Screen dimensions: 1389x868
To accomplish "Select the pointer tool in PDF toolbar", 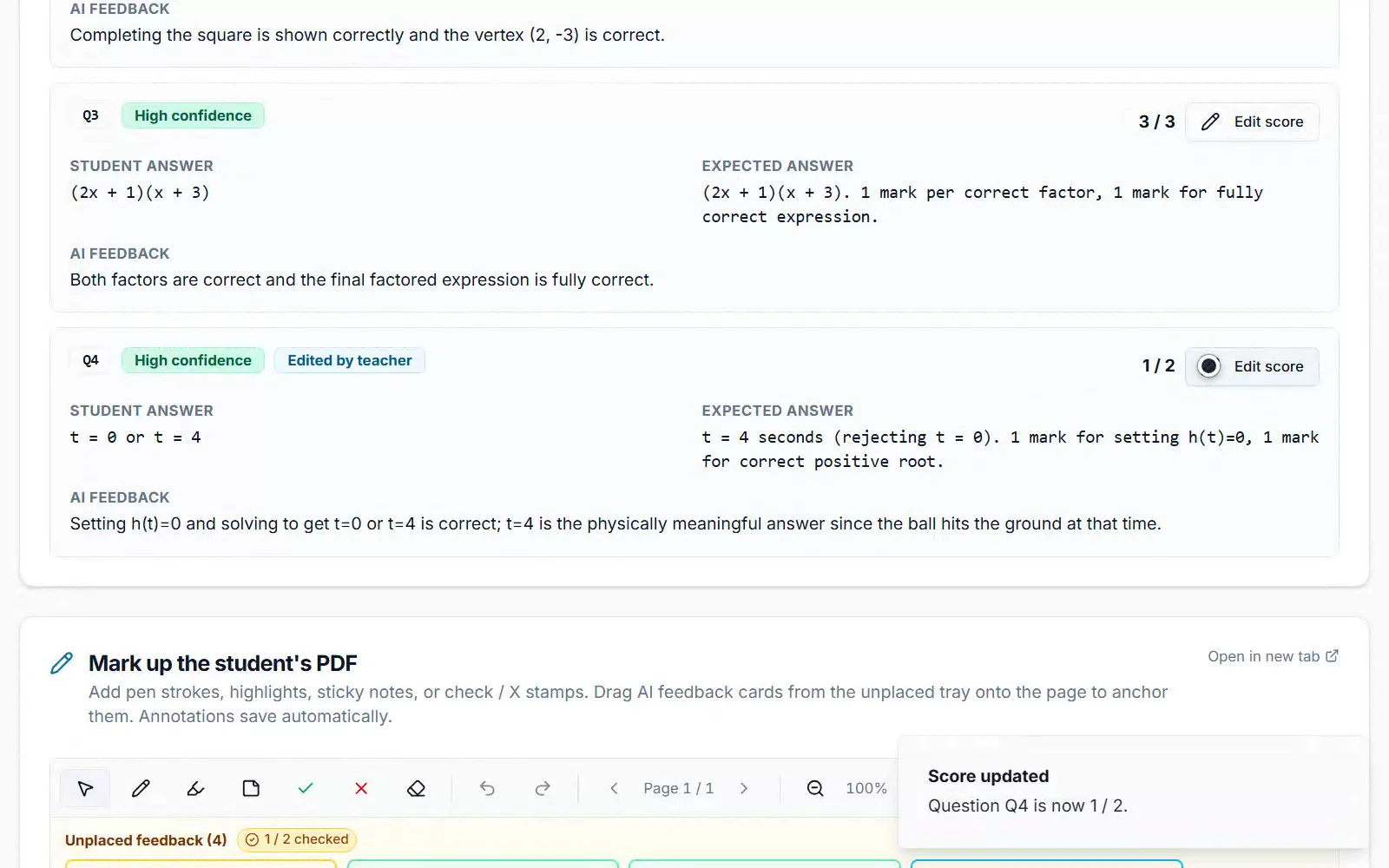I will coord(85,788).
